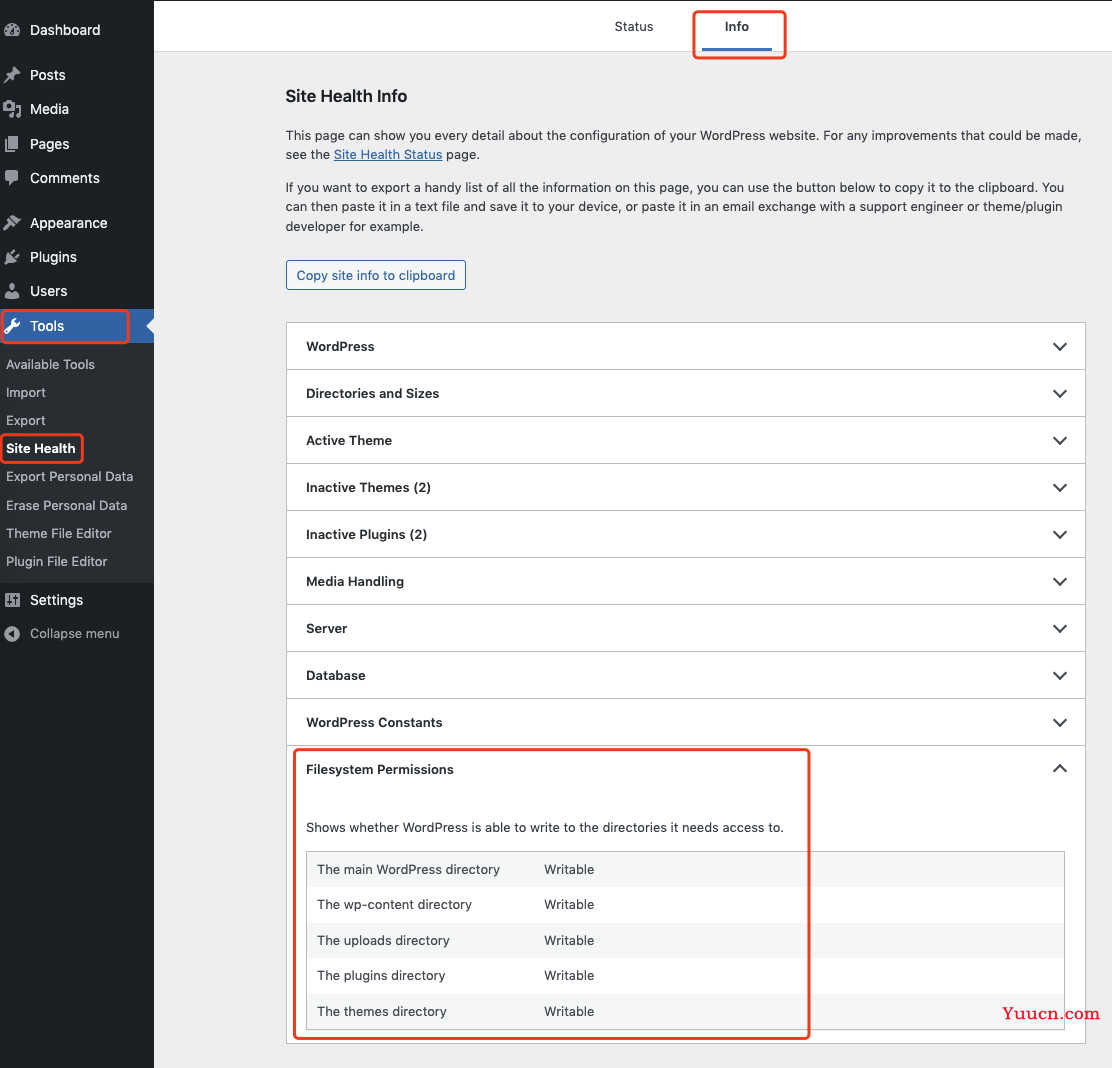1112x1068 pixels.
Task: Collapse the Filesystem Permissions section
Action: point(1060,769)
